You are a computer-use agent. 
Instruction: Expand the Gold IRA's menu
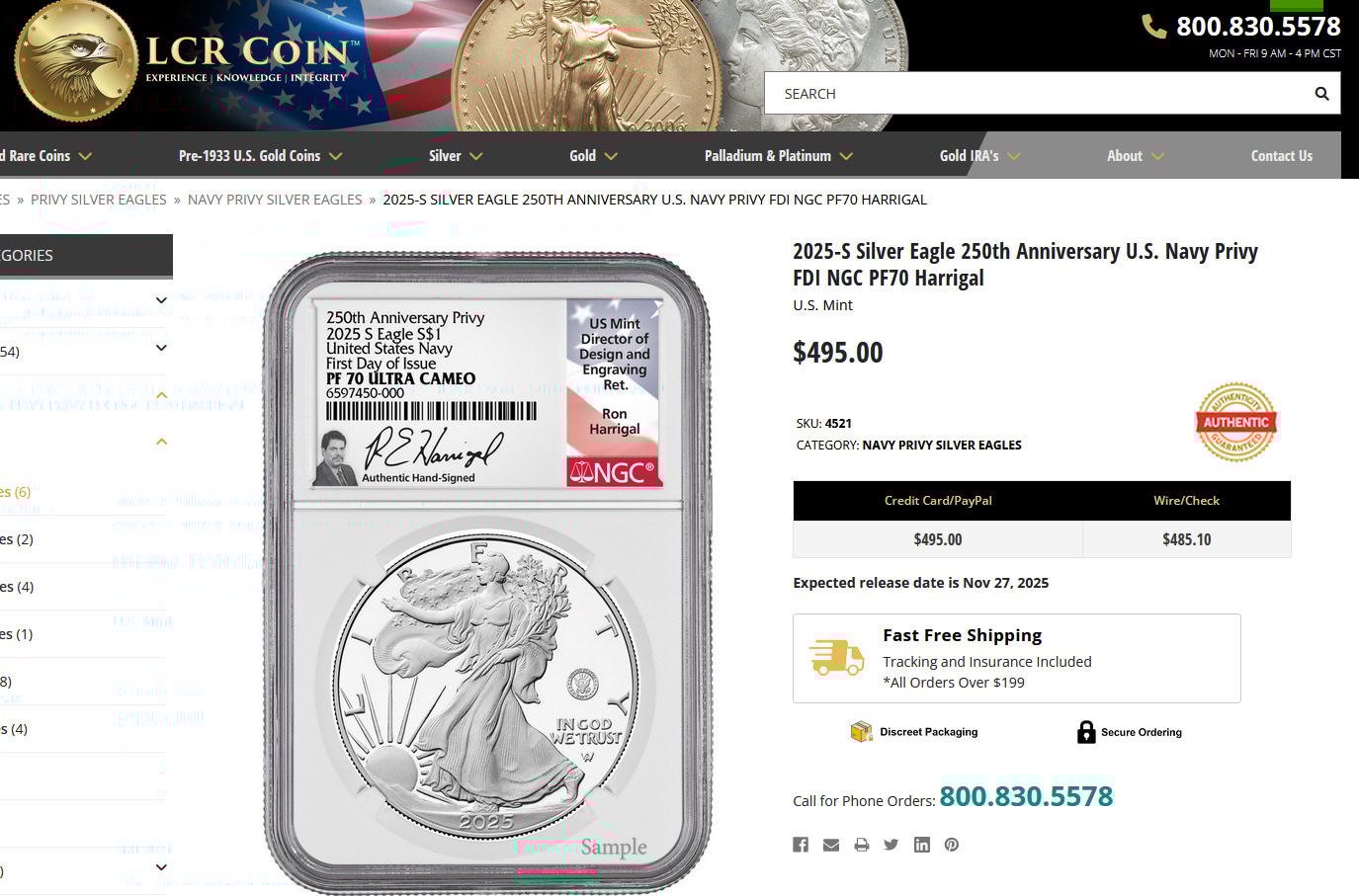tap(979, 156)
